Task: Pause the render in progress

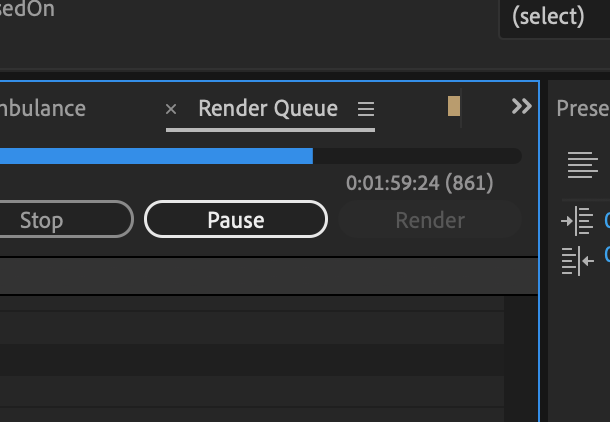Action: click(236, 219)
